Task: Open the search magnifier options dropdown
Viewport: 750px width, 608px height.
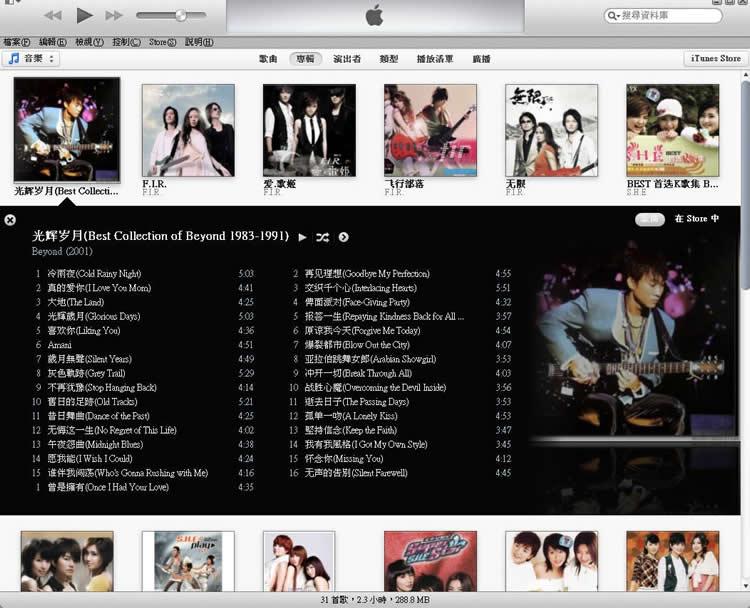Action: [613, 16]
